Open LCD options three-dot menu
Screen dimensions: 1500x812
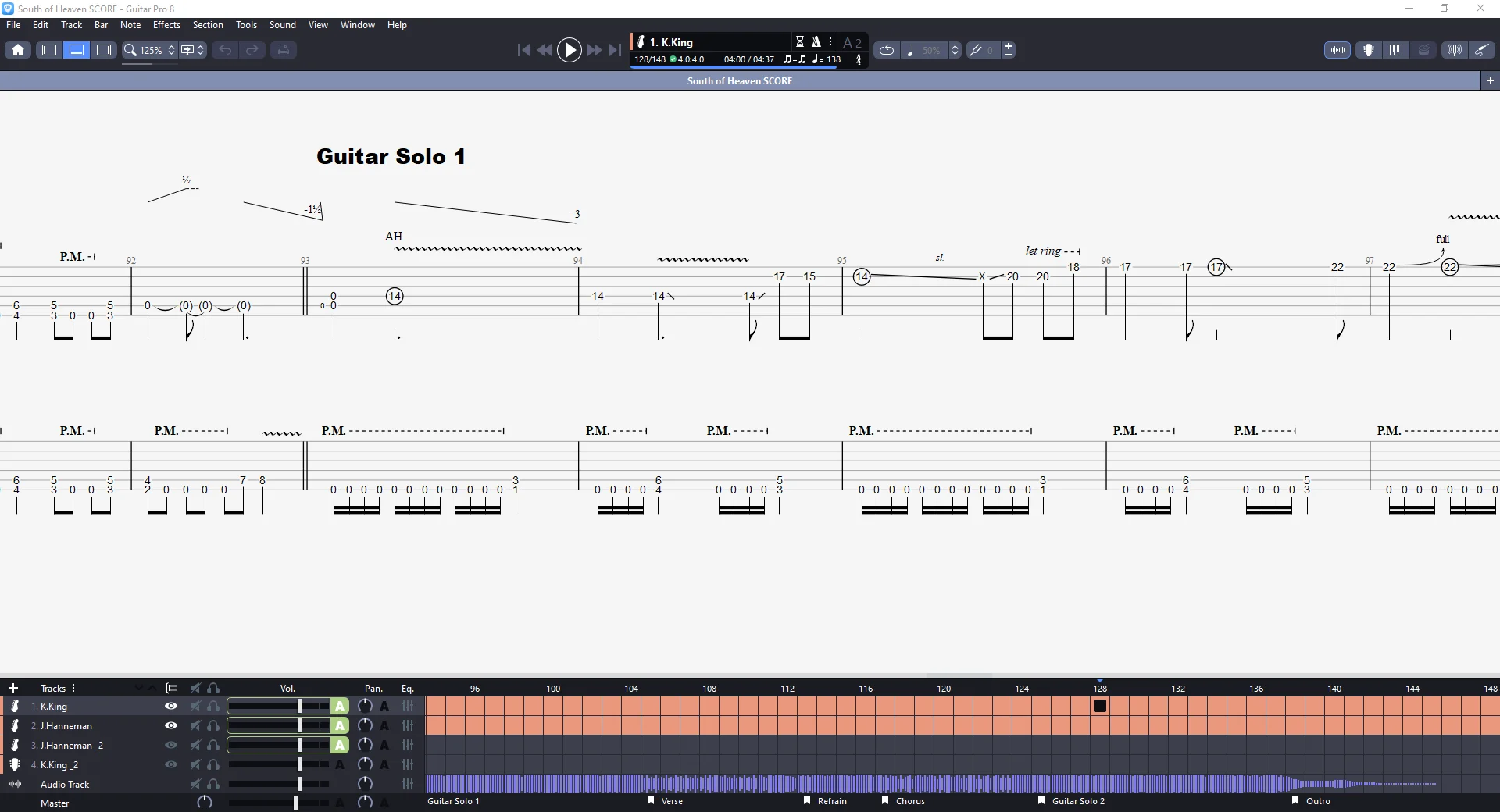click(x=830, y=41)
